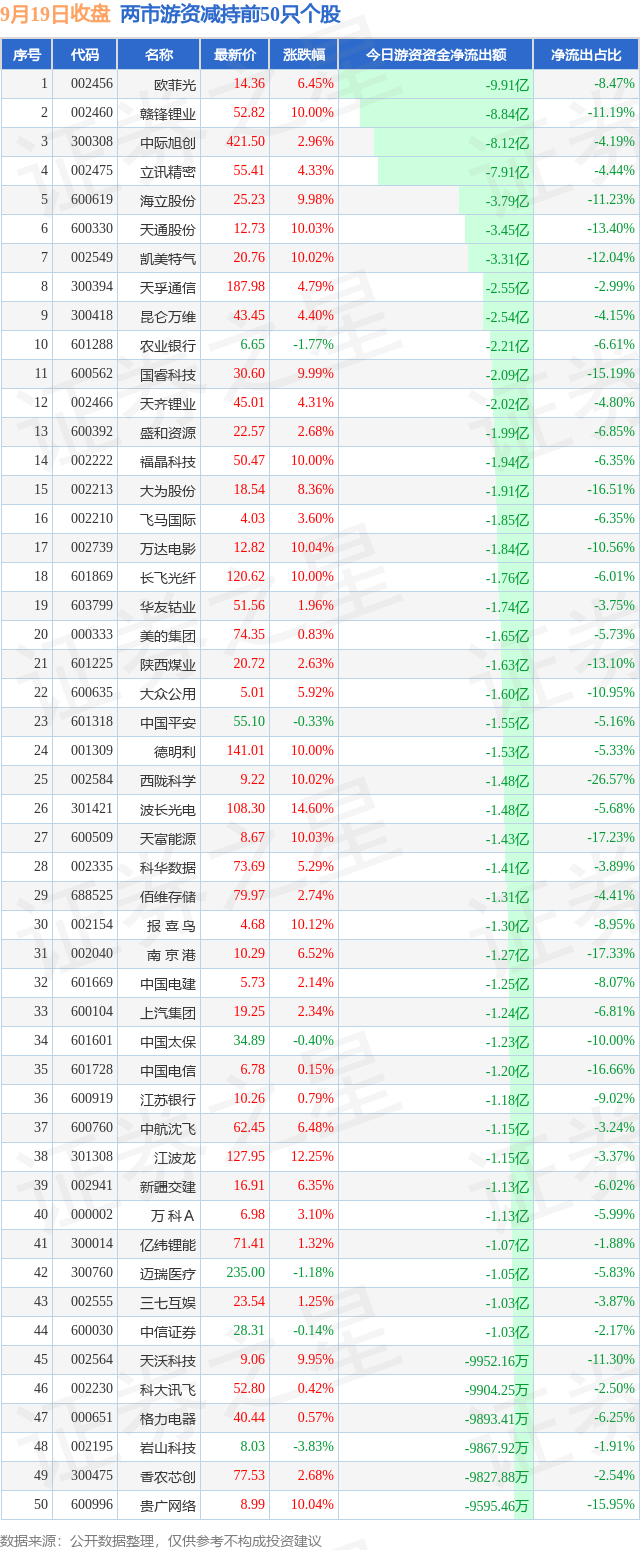The height and width of the screenshot is (1550, 640).
Task: Select the stock name 海立股份
Action: click(x=168, y=200)
